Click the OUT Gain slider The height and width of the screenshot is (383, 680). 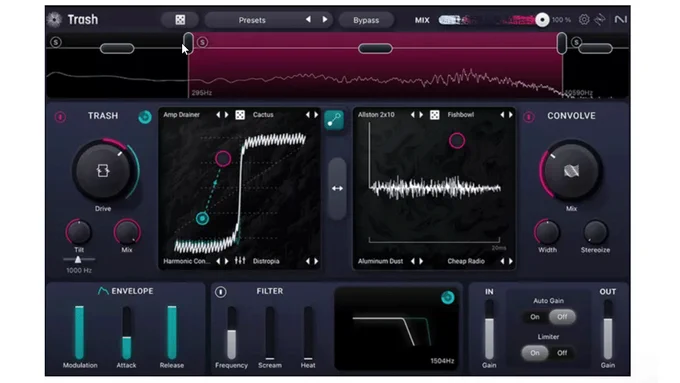coord(608,330)
